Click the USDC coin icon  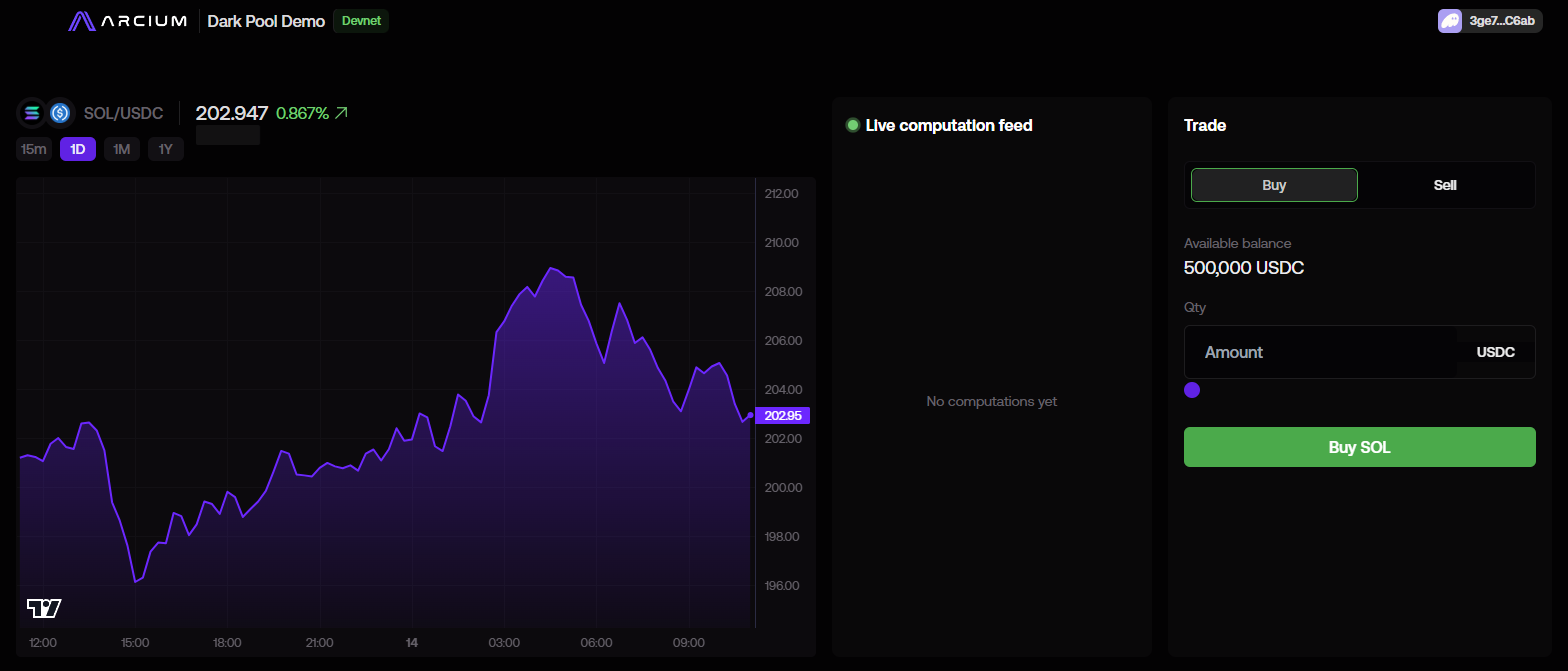tap(61, 114)
